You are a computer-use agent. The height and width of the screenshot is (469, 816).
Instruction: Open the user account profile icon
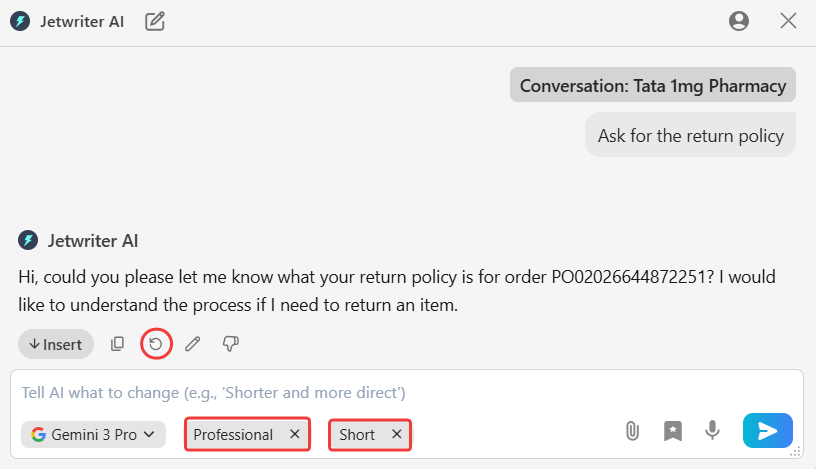tap(739, 21)
